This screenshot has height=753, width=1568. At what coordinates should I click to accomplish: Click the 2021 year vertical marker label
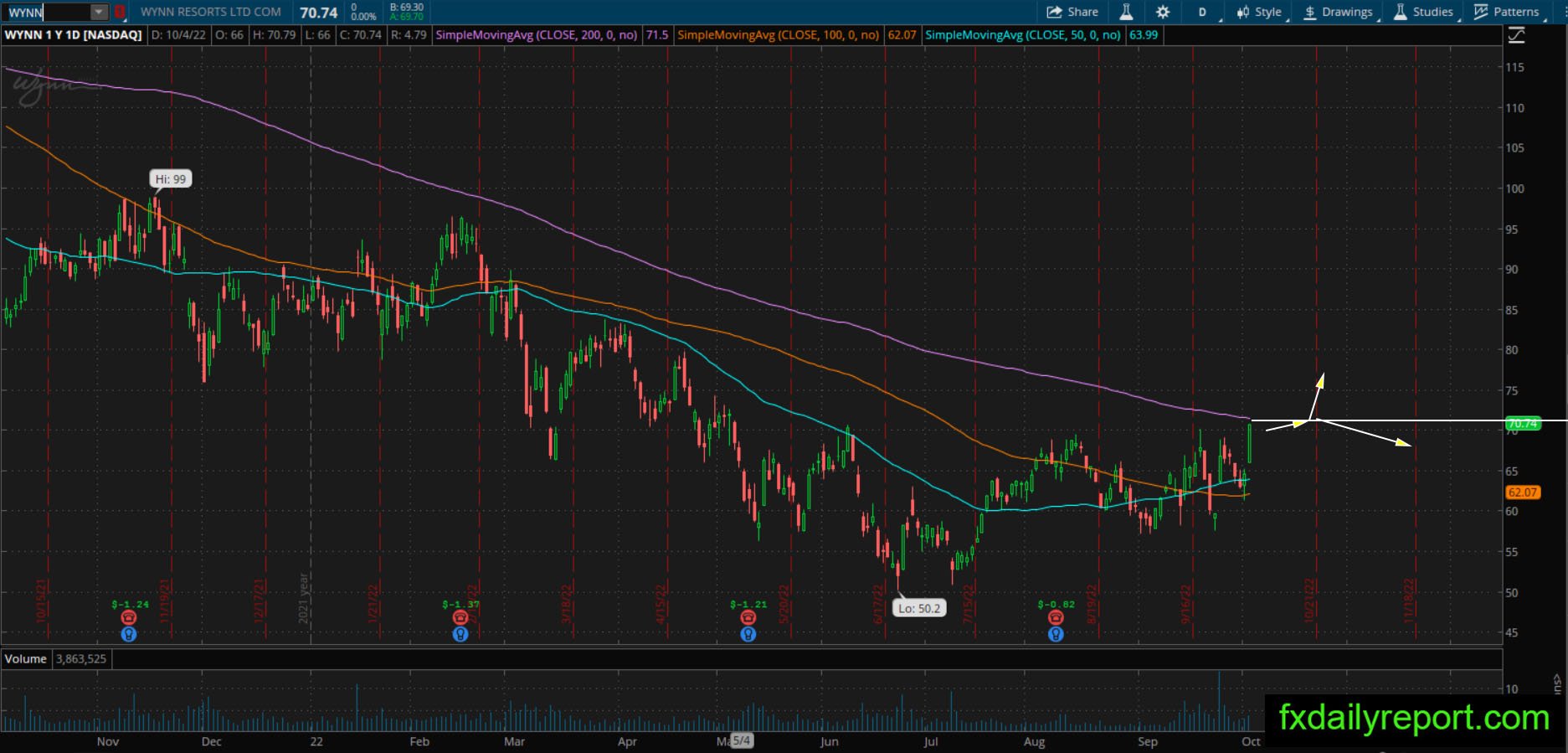click(304, 598)
